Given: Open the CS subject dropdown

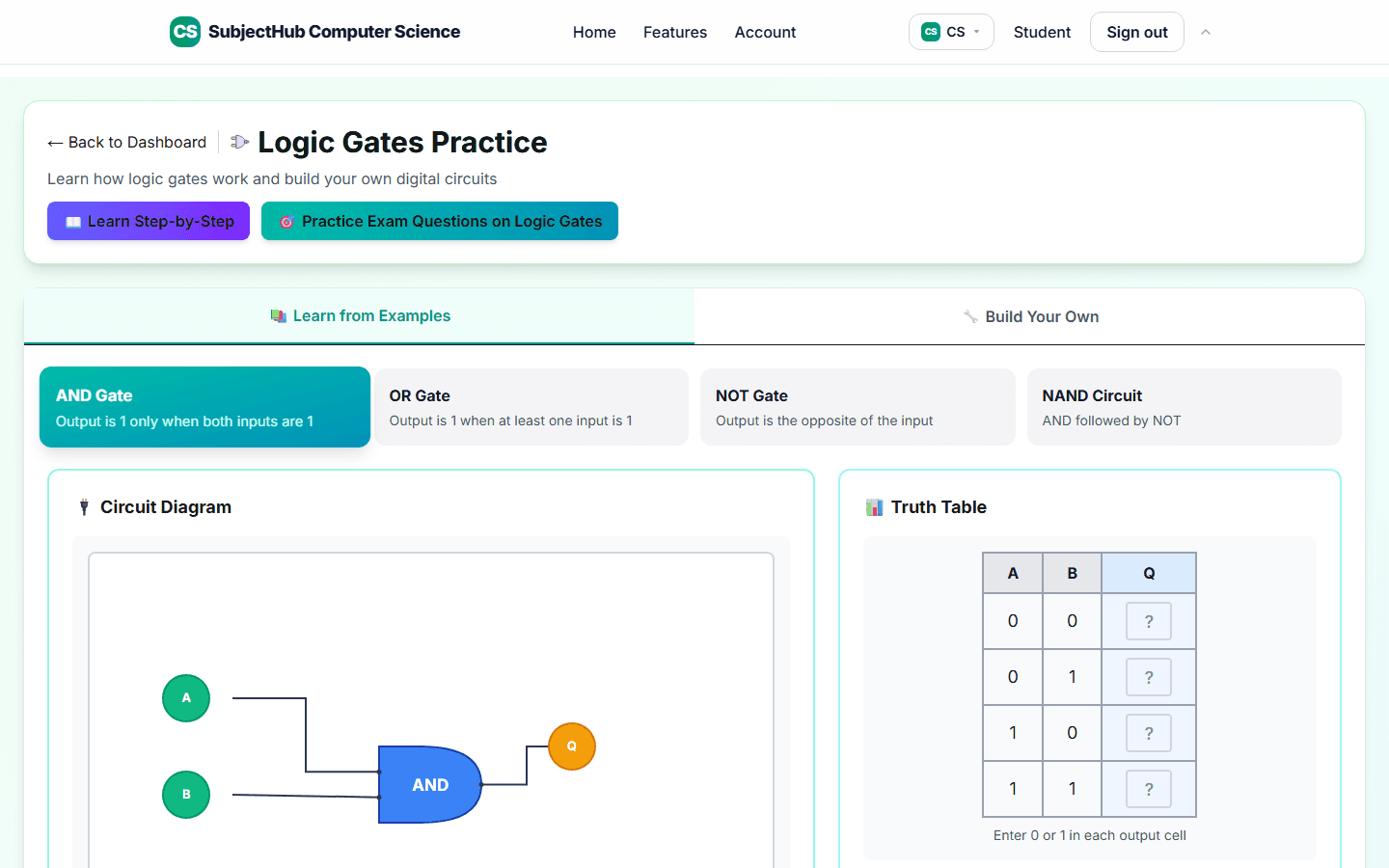Looking at the screenshot, I should [951, 32].
